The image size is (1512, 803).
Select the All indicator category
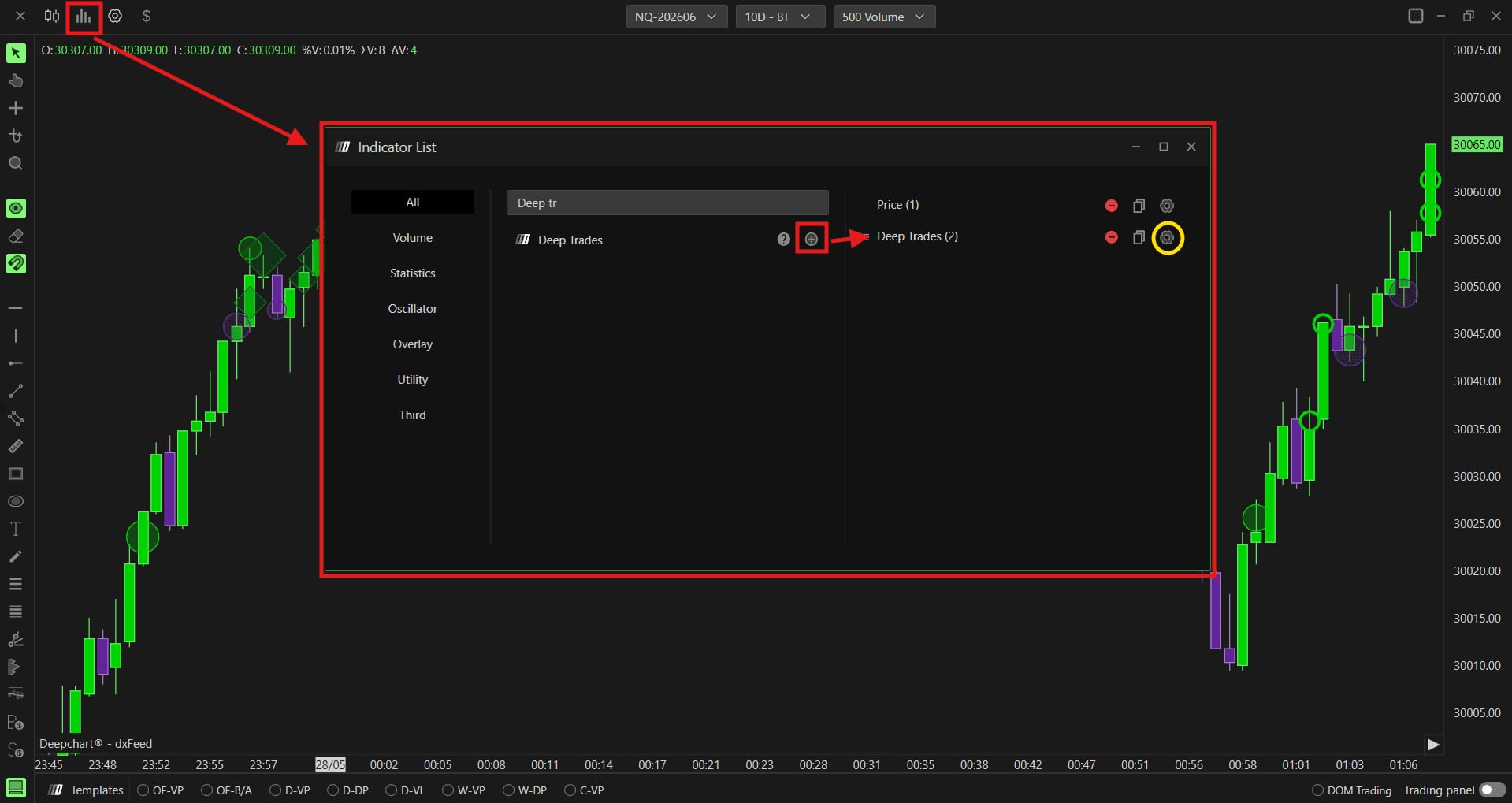[413, 203]
